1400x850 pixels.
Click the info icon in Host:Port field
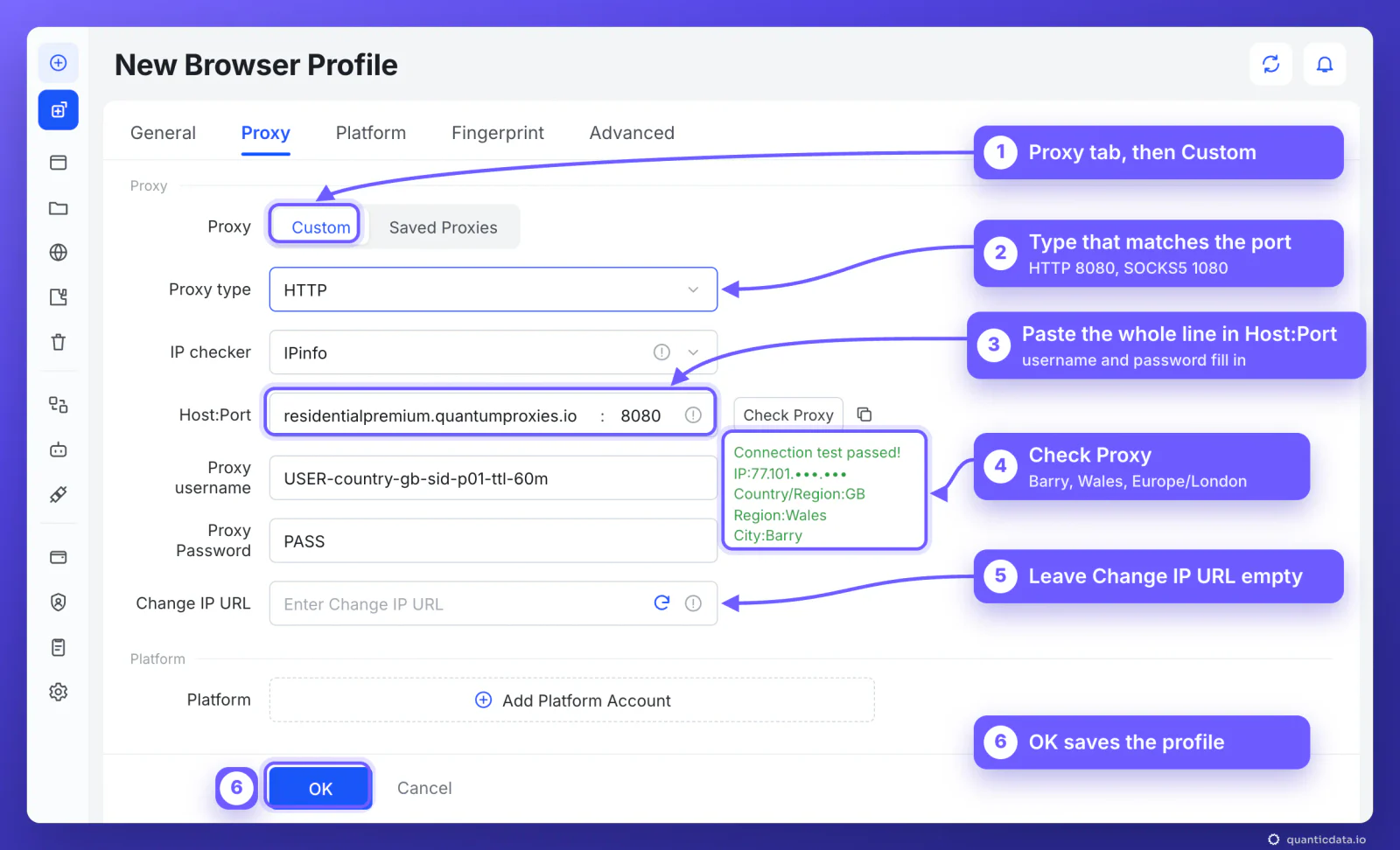[x=693, y=415]
